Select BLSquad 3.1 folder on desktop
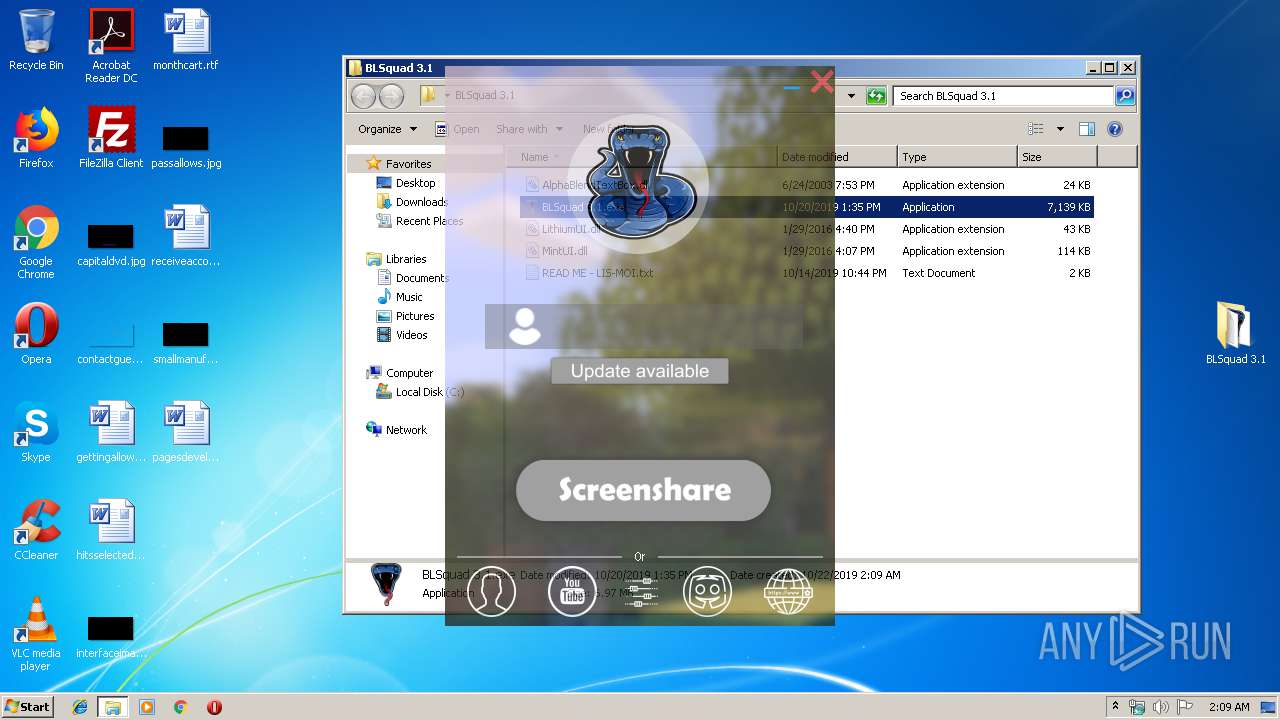1280x720 pixels. (1235, 334)
